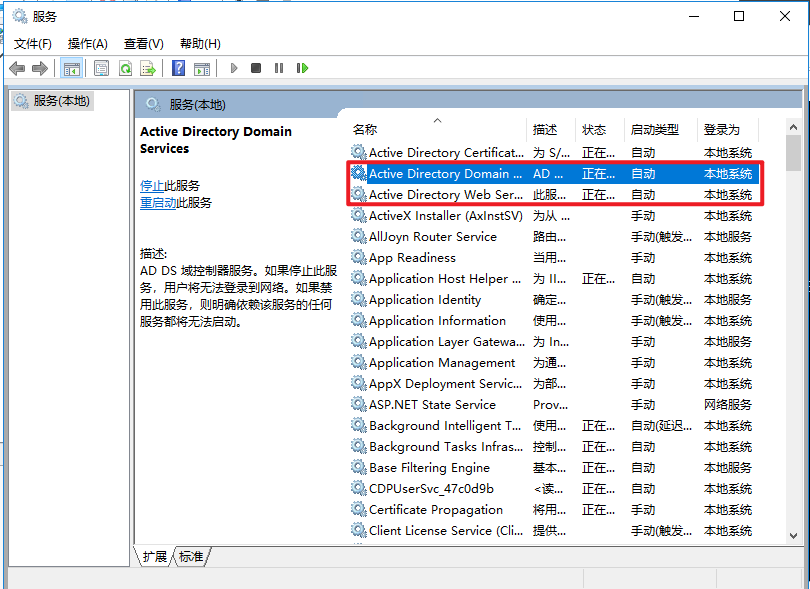Select the Active Directory Web Services row
The width and height of the screenshot is (810, 589).
coord(445,195)
